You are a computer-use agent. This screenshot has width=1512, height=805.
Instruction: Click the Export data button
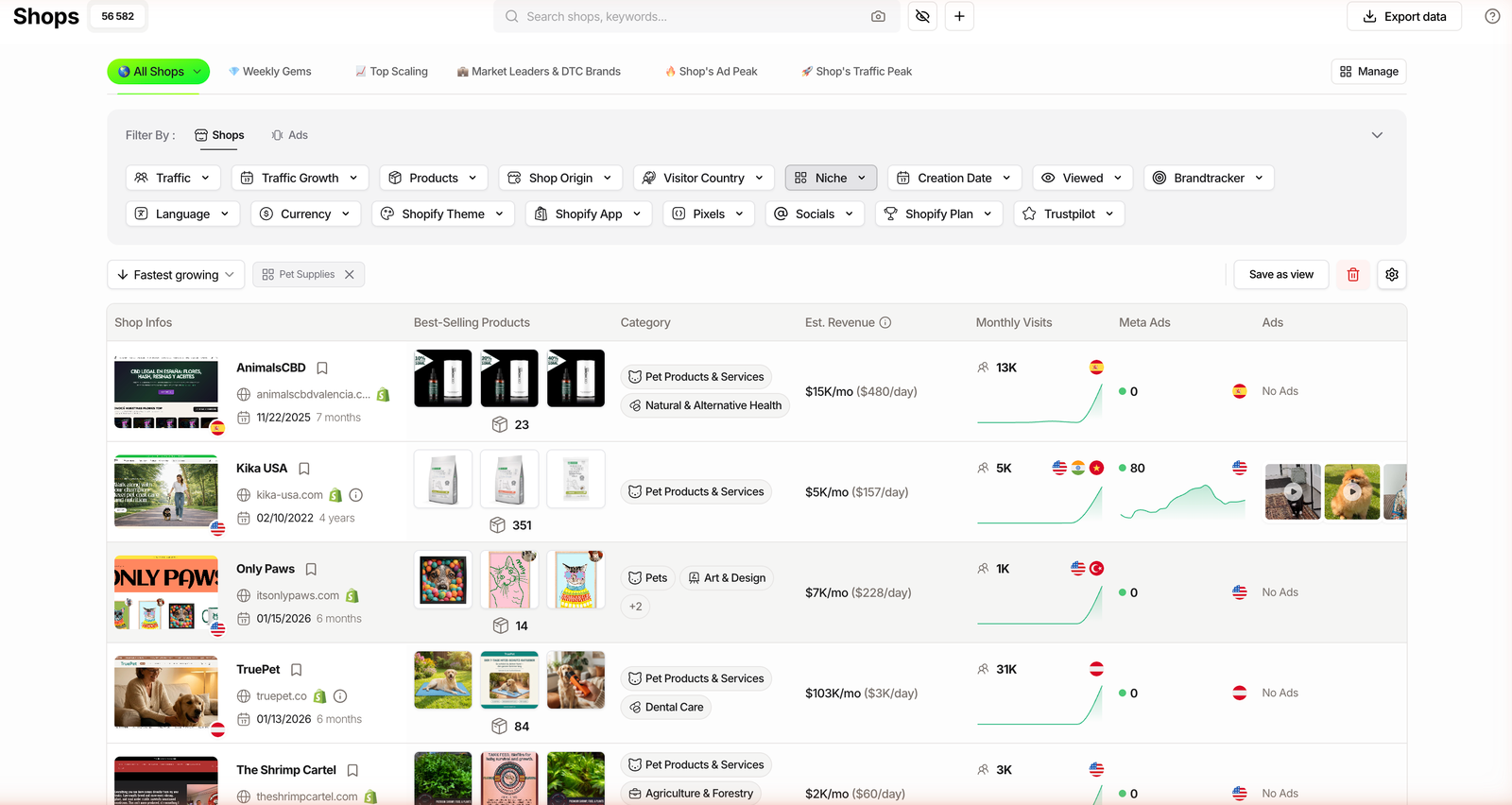[1404, 16]
